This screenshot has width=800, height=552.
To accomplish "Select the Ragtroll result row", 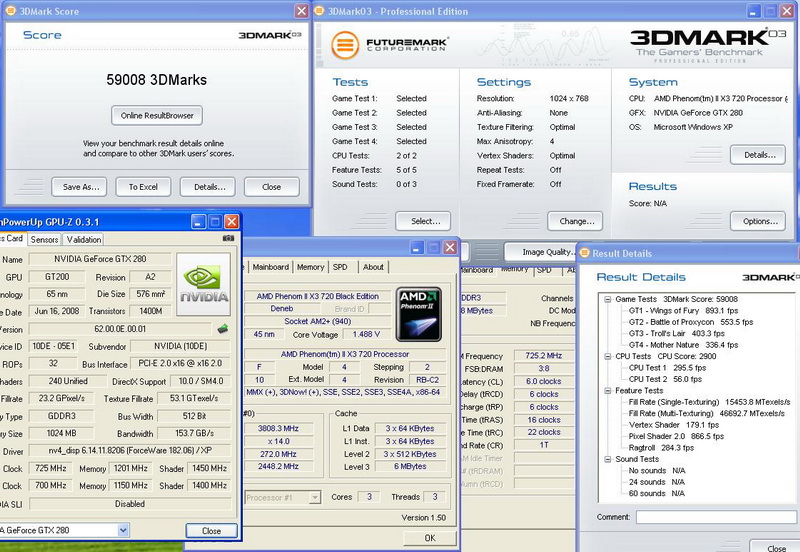I will [x=661, y=448].
